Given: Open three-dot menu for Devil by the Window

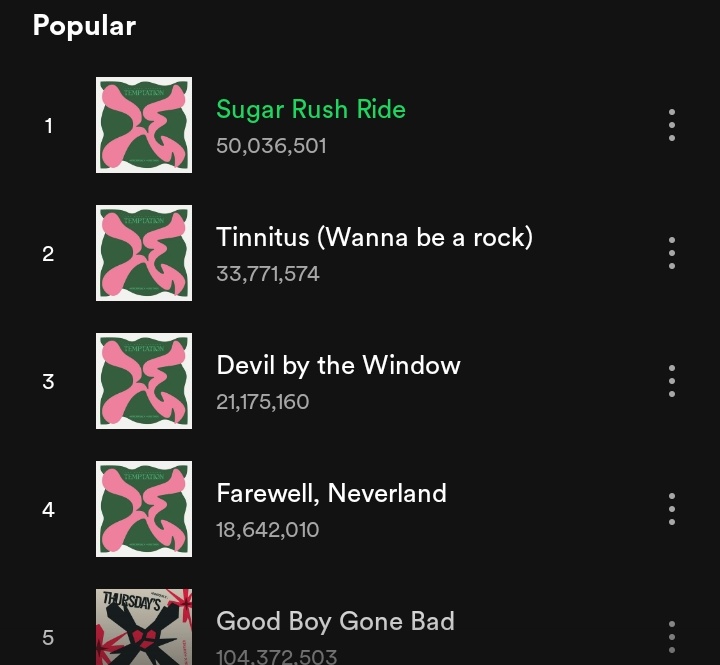Looking at the screenshot, I should [x=671, y=381].
